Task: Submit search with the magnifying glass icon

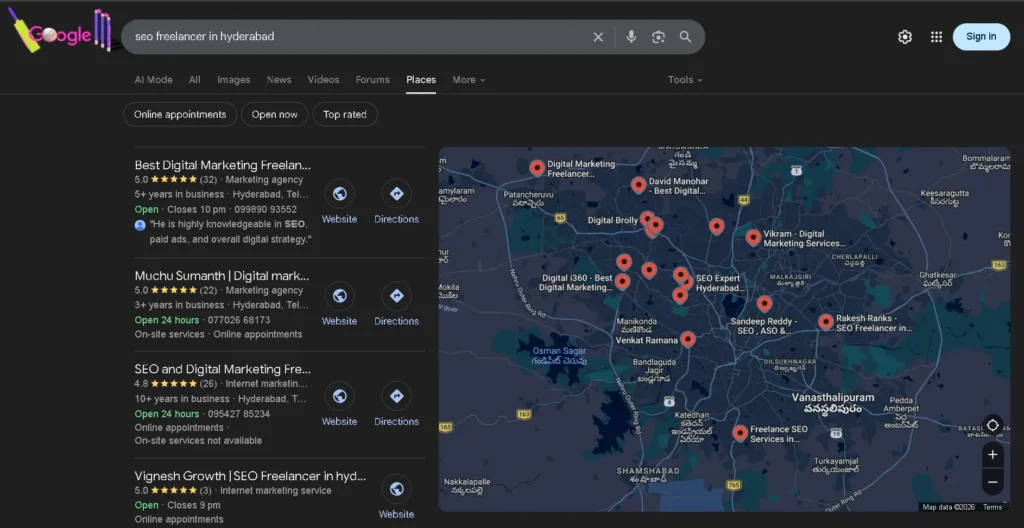Action: coord(685,37)
